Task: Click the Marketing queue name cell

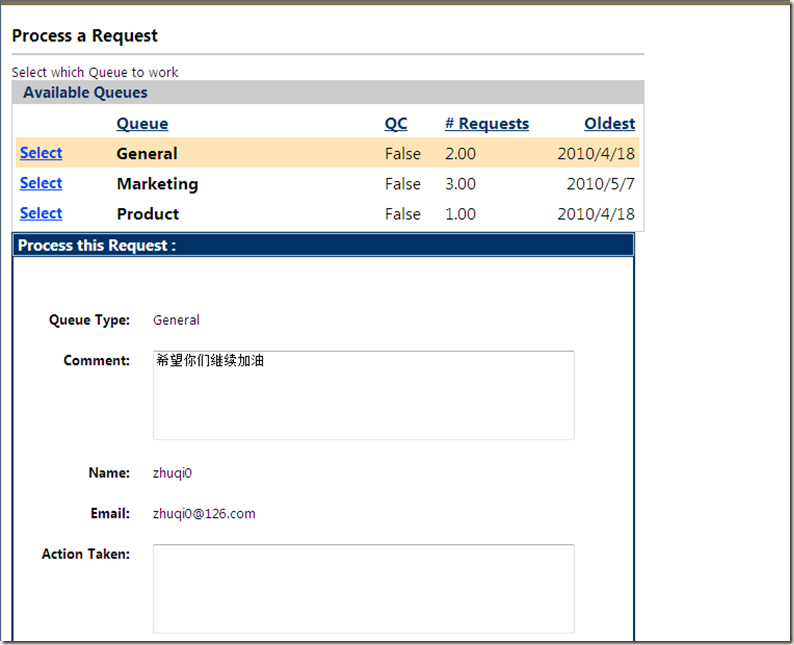Action: tap(157, 184)
